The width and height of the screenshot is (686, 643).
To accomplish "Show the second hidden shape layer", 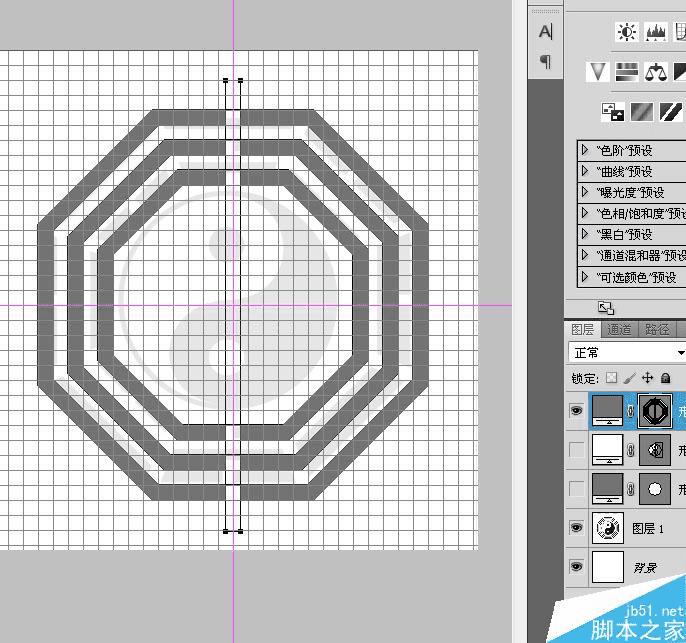I will pos(577,449).
